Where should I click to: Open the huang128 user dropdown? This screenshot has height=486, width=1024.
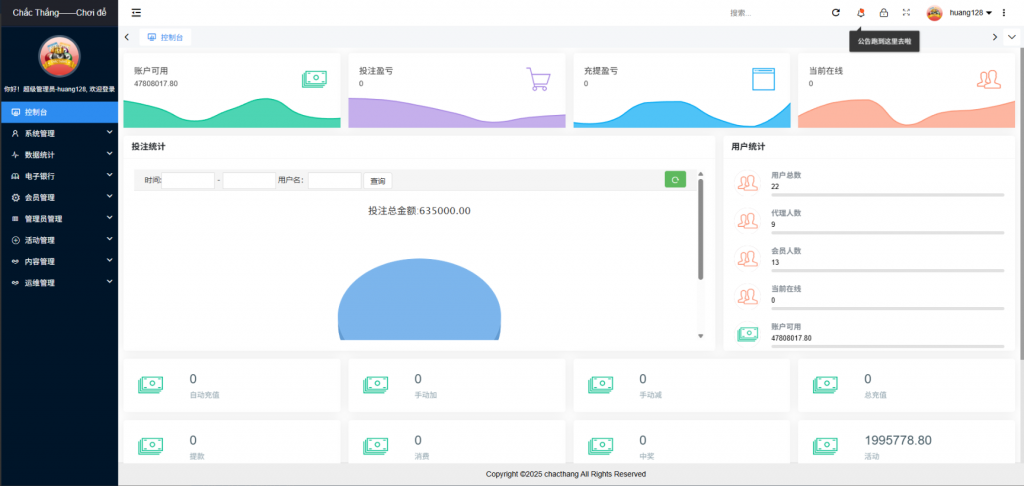pos(974,12)
